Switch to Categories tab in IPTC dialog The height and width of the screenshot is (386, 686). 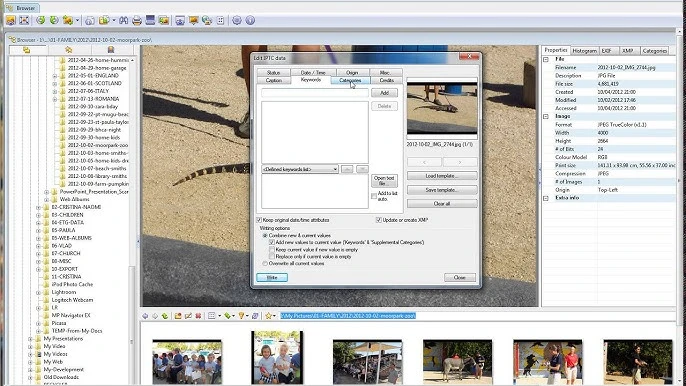[x=350, y=81]
